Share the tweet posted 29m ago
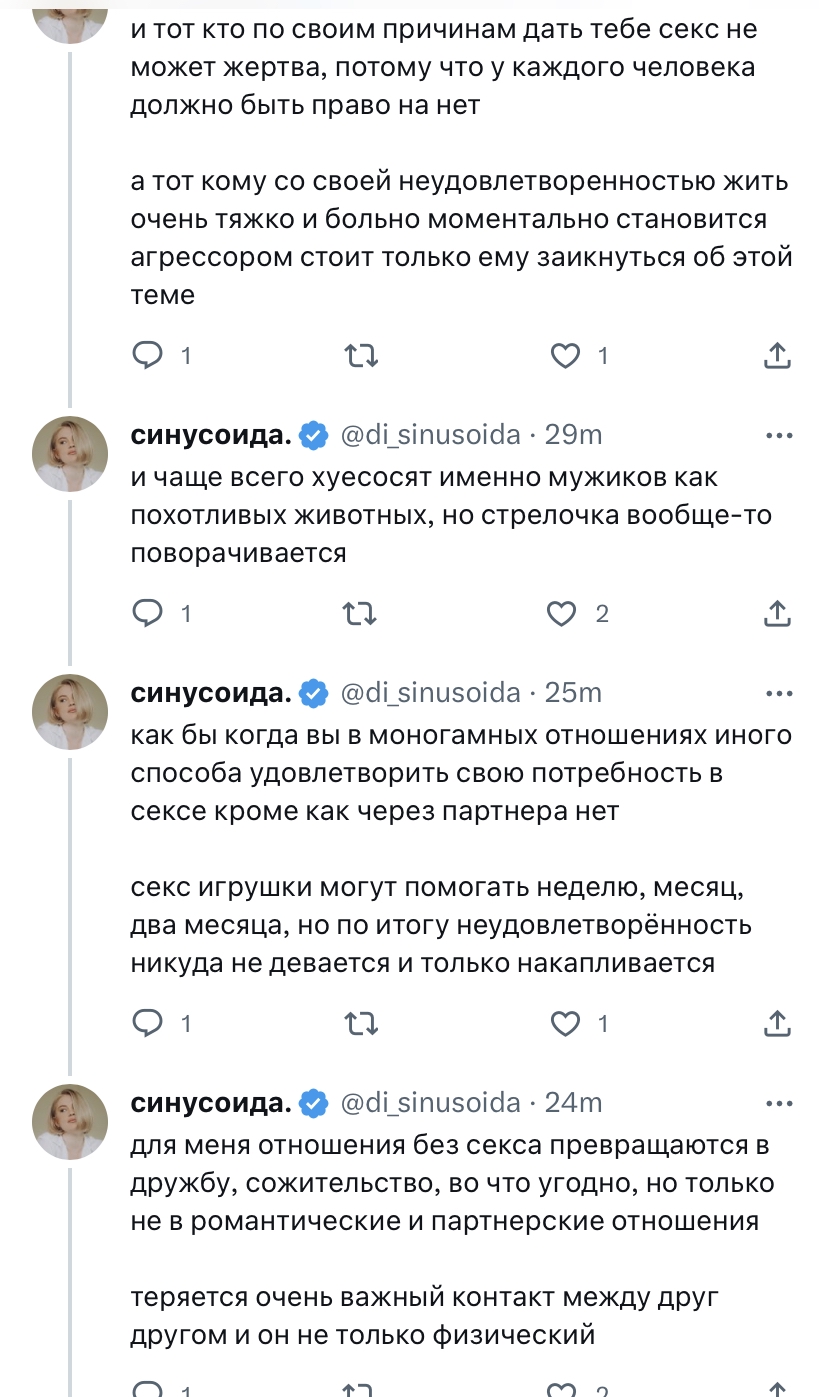Viewport: 828px width, 1397px height. pyautogui.click(x=778, y=614)
